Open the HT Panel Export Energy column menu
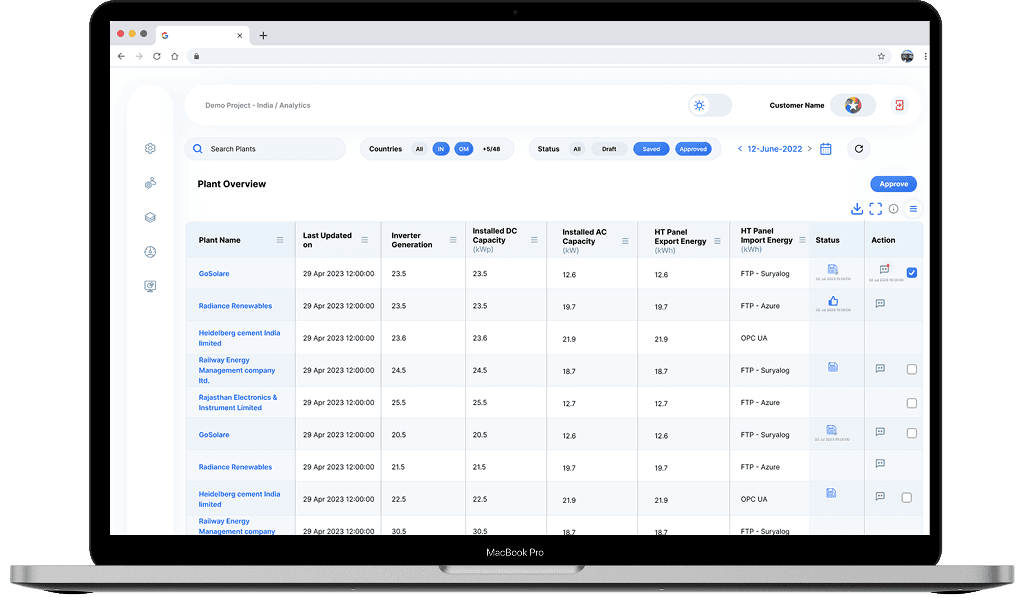The height and width of the screenshot is (598, 1024). click(717, 241)
